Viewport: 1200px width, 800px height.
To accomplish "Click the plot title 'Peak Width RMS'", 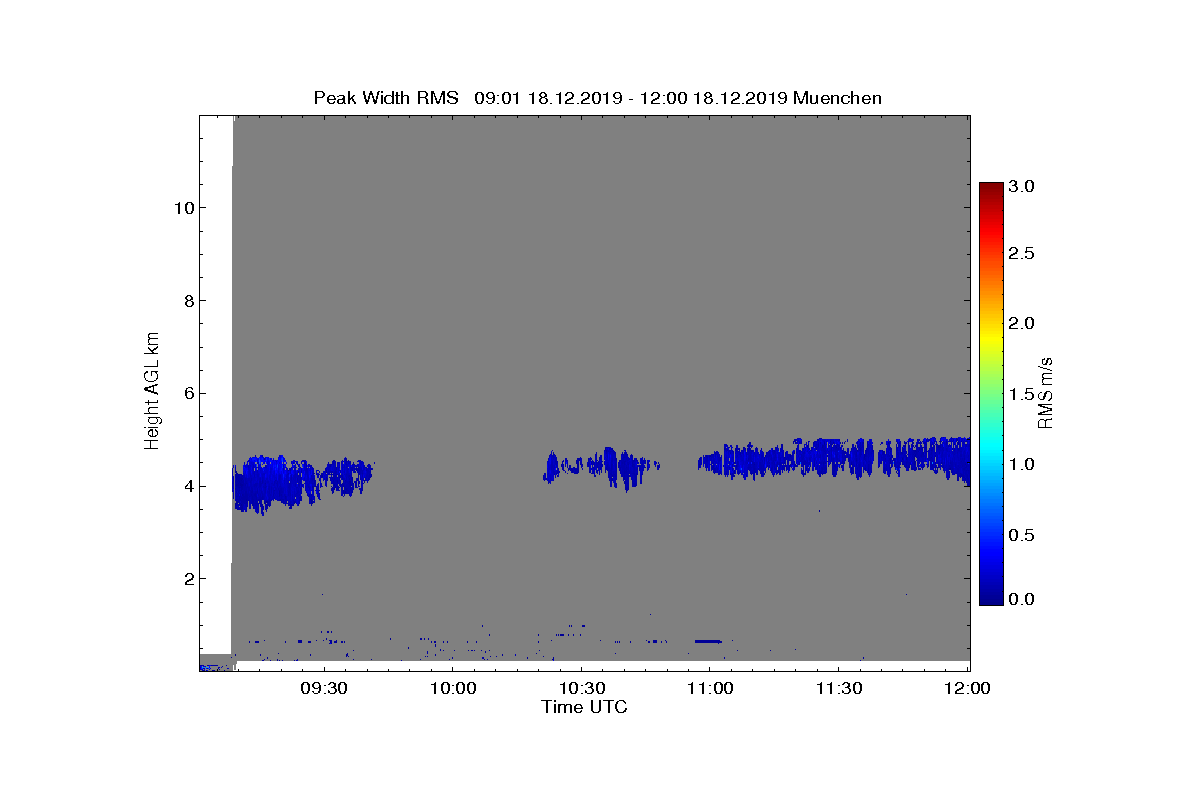I will [386, 98].
